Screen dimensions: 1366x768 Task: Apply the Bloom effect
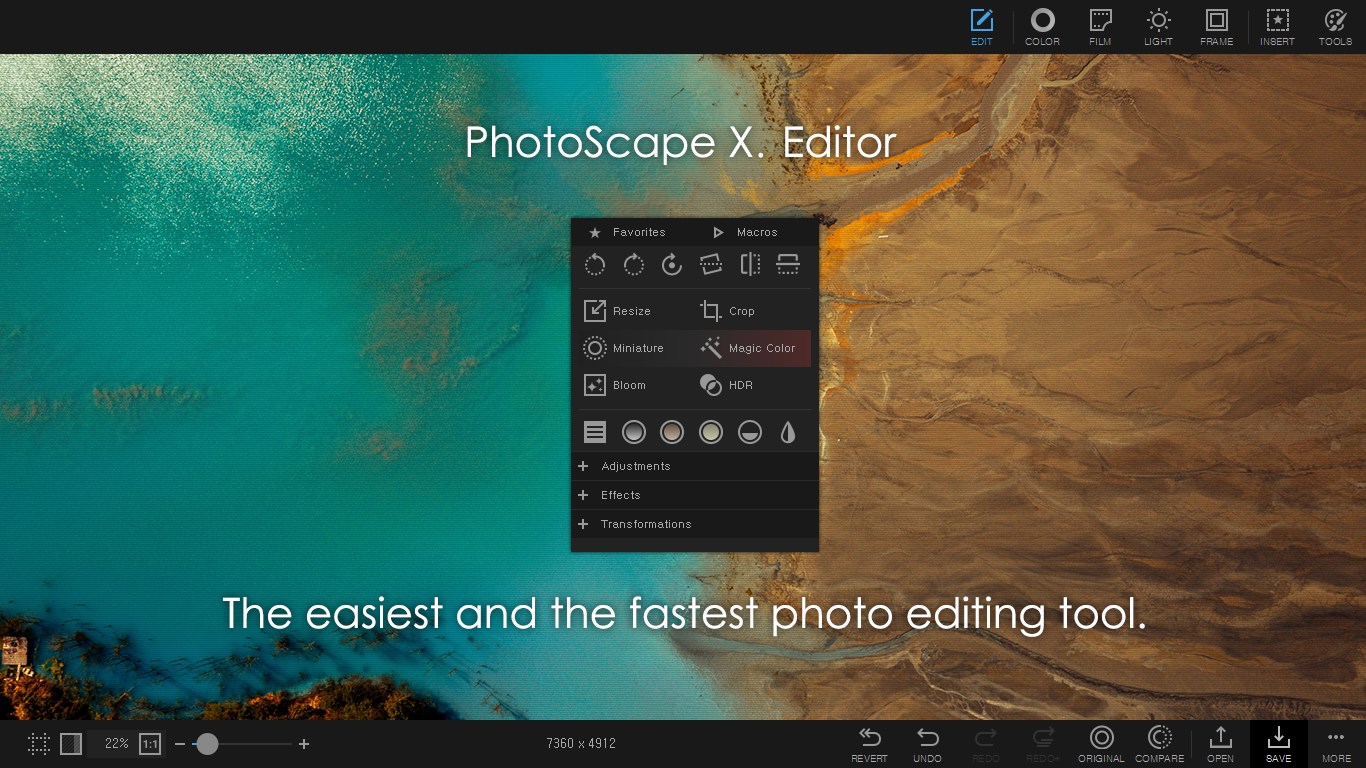coord(616,385)
